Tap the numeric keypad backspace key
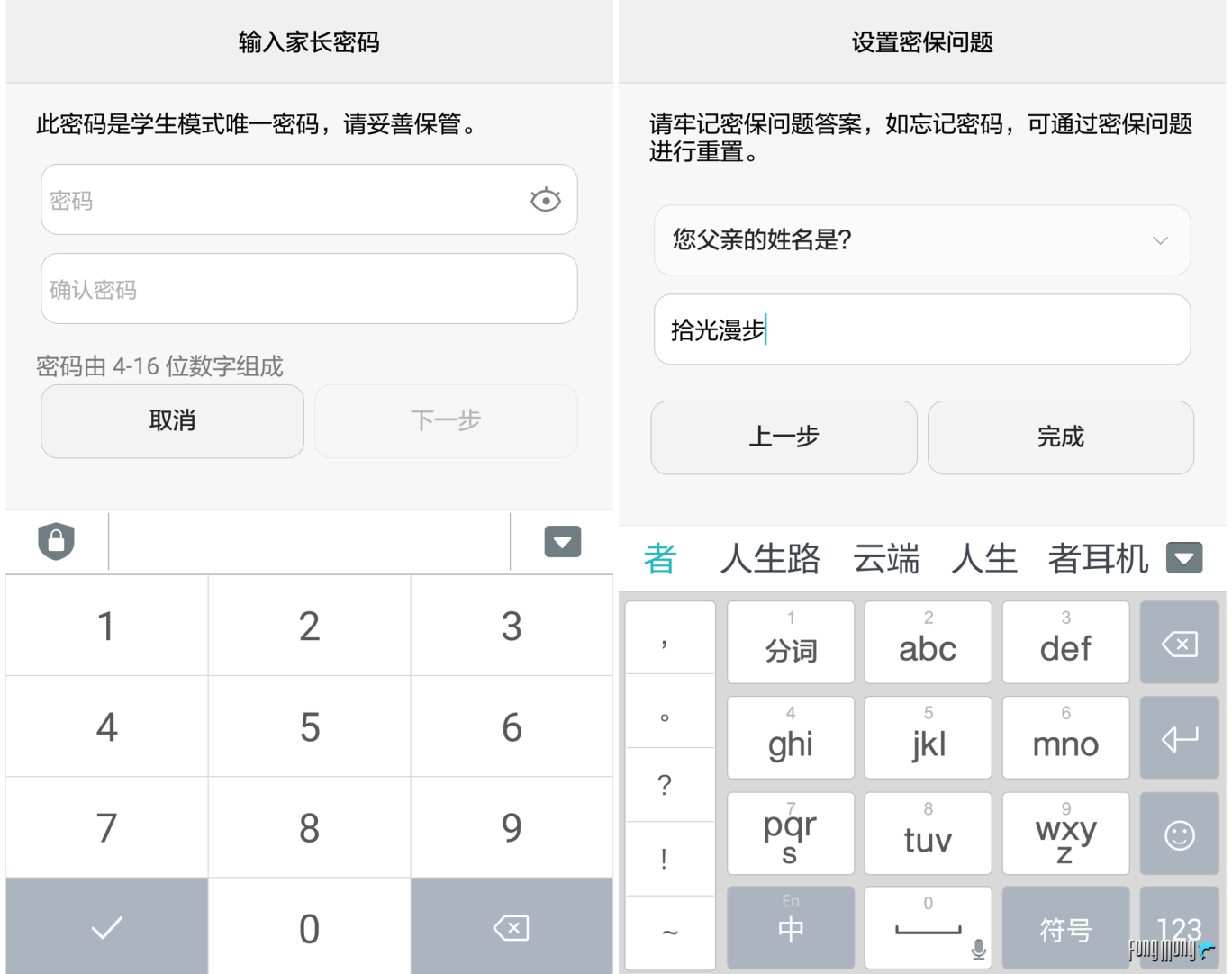This screenshot has width=1232, height=974. pos(512,927)
